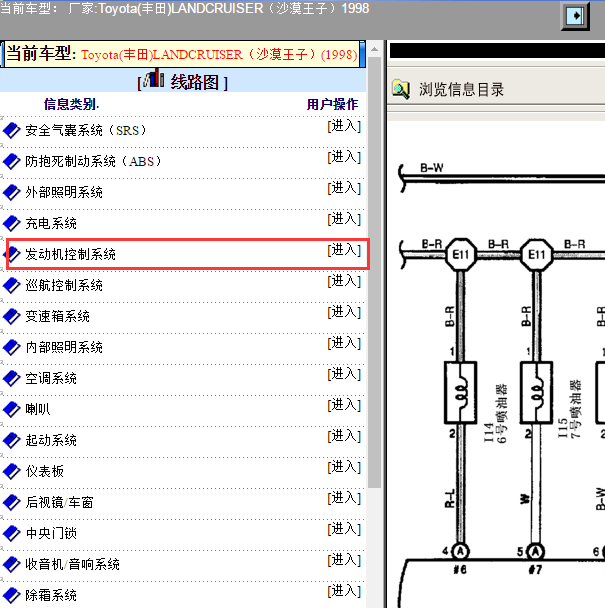Click the I15 7号喷油器 injector symbol in the diagram
The image size is (605, 608).
point(536,392)
